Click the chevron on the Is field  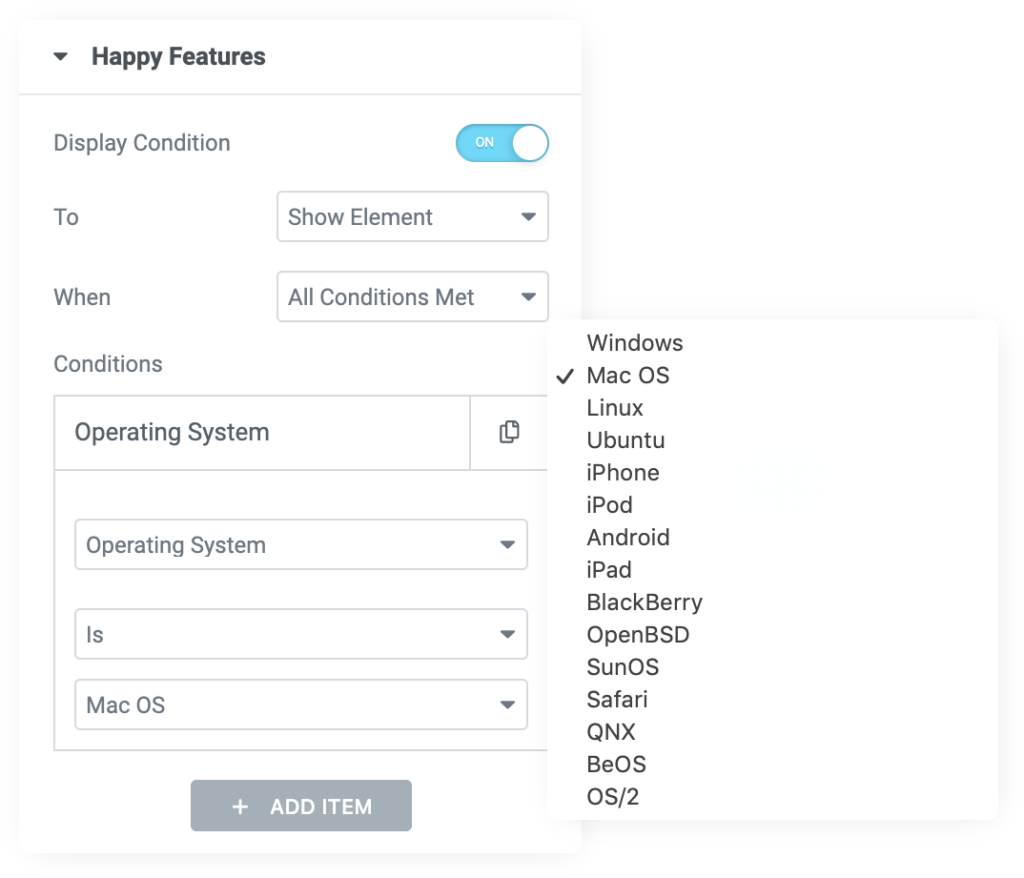click(x=509, y=634)
